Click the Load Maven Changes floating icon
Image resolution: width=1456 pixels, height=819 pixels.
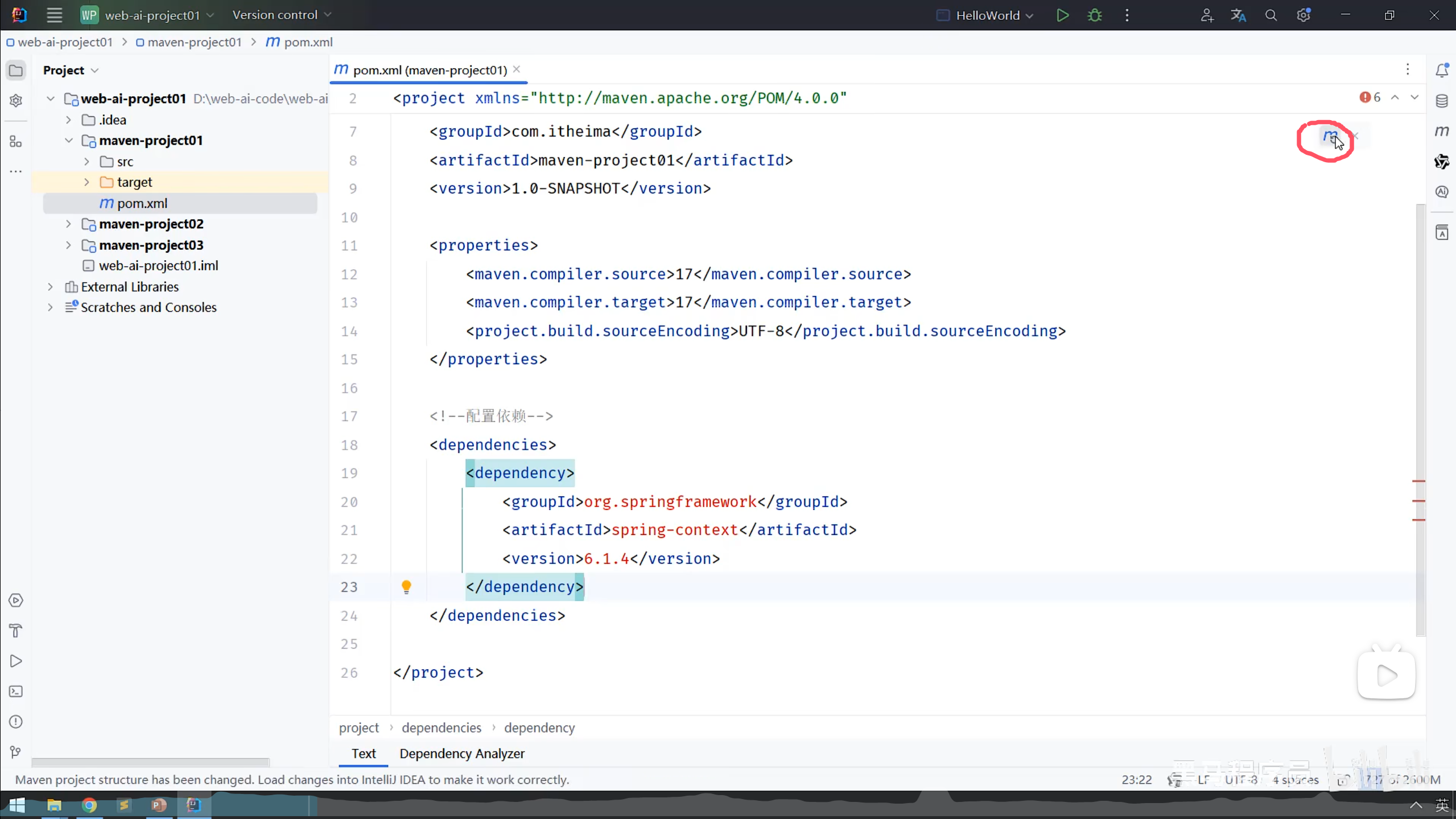coord(1329,136)
